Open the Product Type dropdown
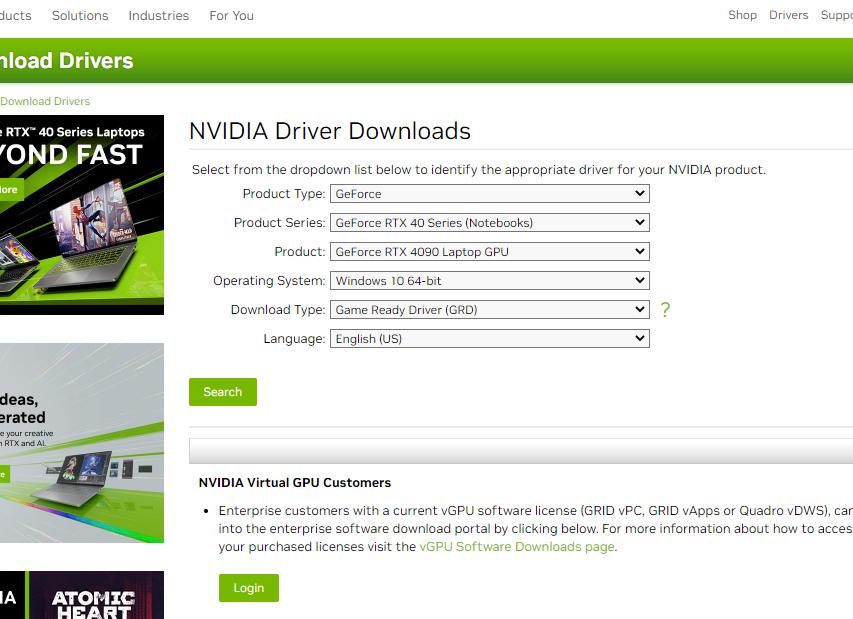The height and width of the screenshot is (619, 853). pos(490,194)
